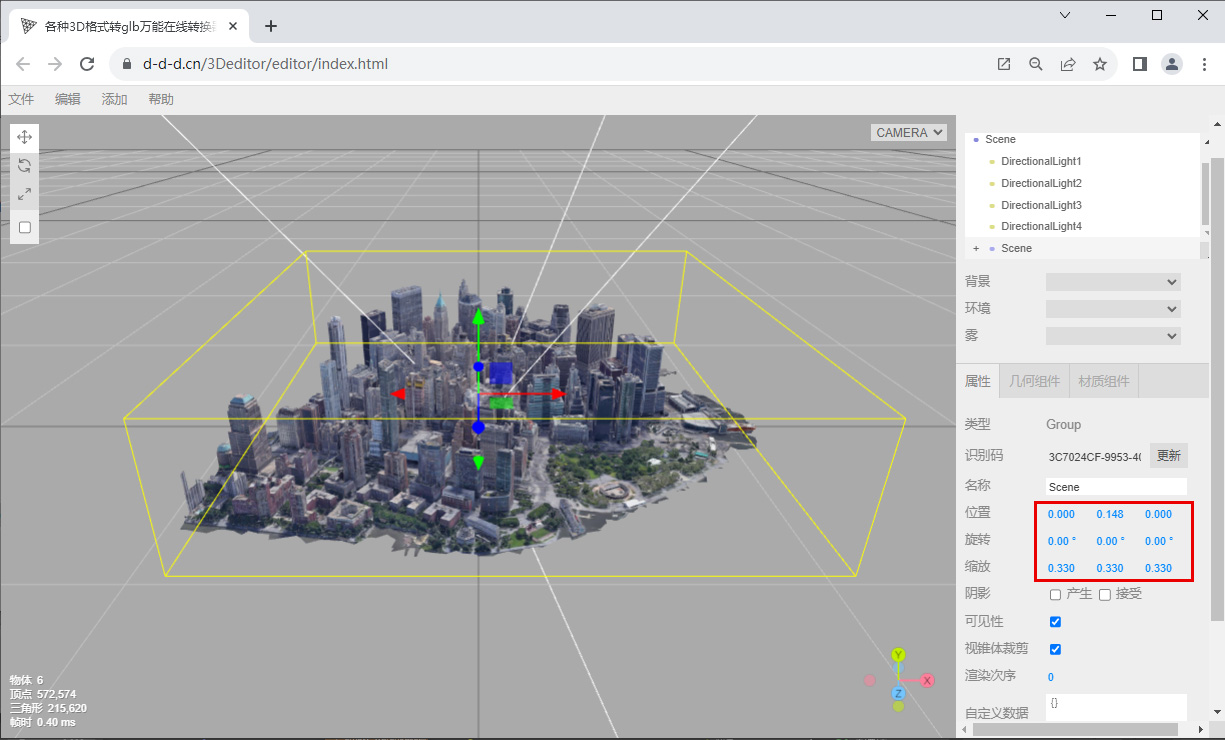Image resolution: width=1225 pixels, height=740 pixels.
Task: Toggle the local space checkbox in viewport toolbar
Action: (25, 227)
